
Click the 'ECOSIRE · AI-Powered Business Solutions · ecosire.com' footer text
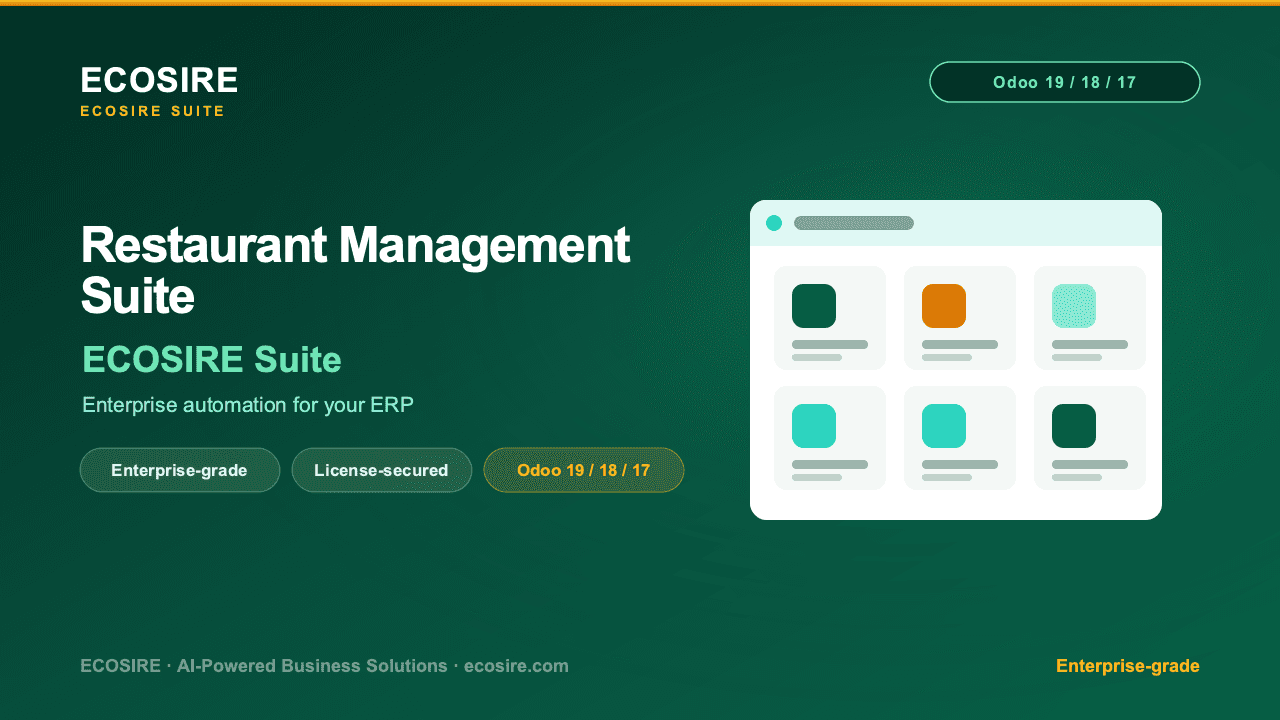tap(325, 666)
